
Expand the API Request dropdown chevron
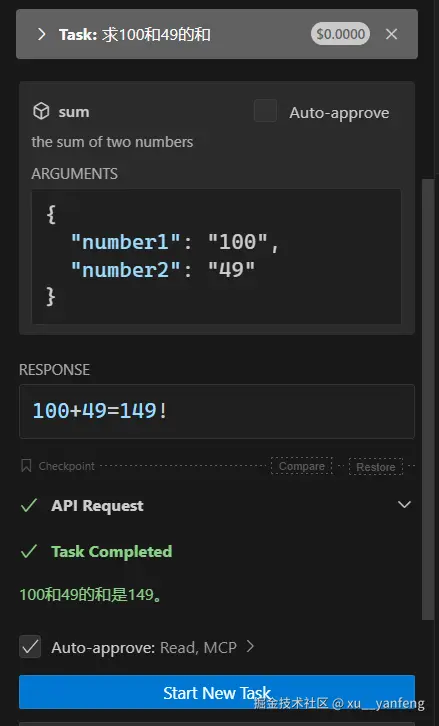(x=404, y=505)
